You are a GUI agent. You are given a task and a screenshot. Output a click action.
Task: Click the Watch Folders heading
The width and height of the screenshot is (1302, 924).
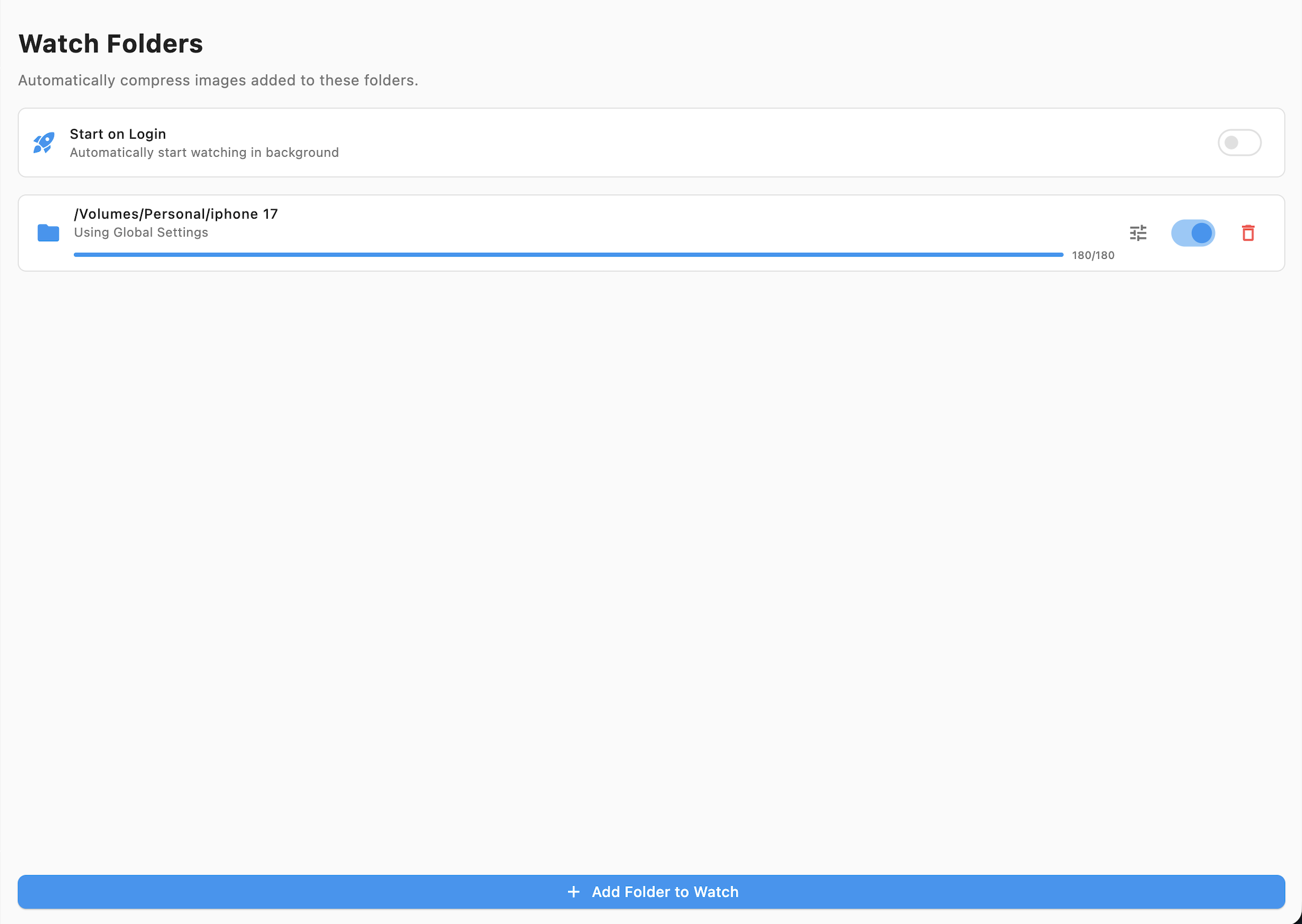coord(111,43)
